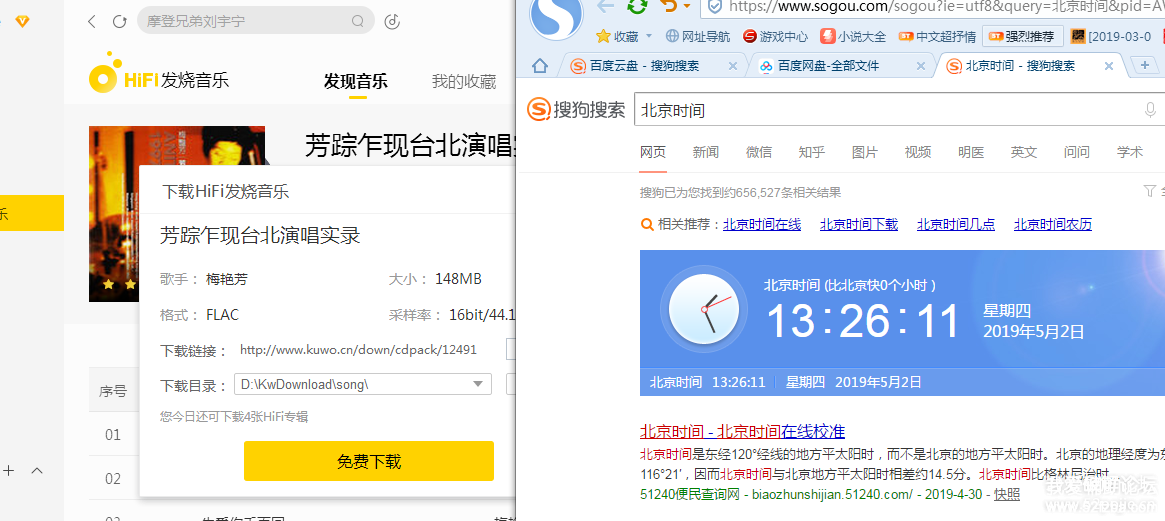Collapse the sidebar playlist chevron
The image size is (1165, 521).
point(37,470)
